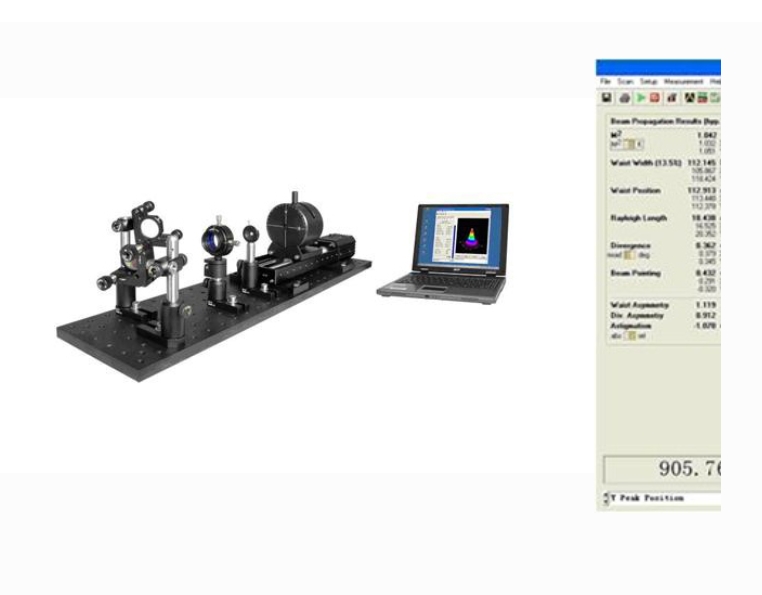Image resolution: width=762 pixels, height=595 pixels.
Task: Start the scan with green play icon
Action: pos(640,98)
